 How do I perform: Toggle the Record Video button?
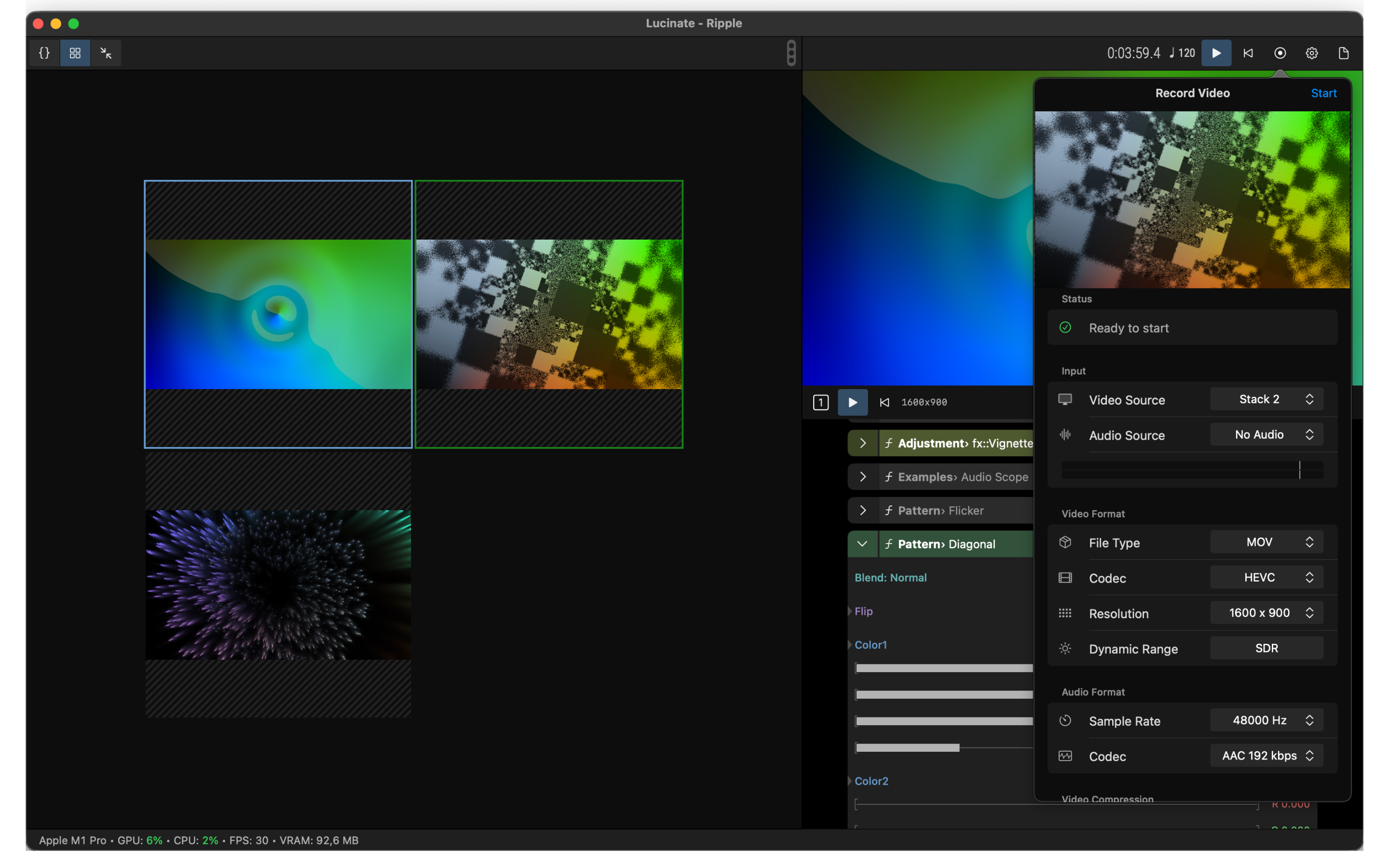click(x=1280, y=53)
